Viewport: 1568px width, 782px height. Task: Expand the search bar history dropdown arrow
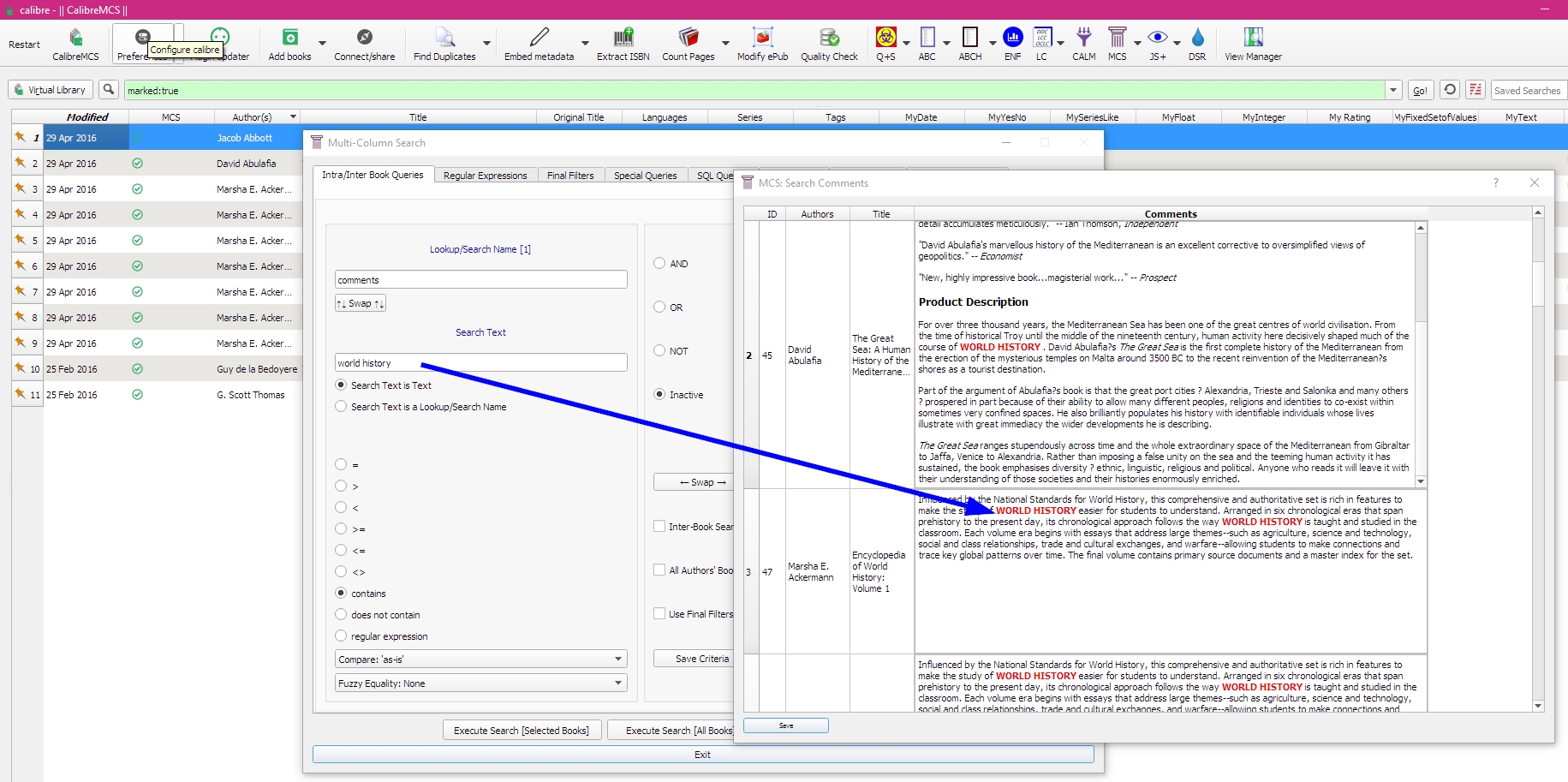click(x=1393, y=90)
